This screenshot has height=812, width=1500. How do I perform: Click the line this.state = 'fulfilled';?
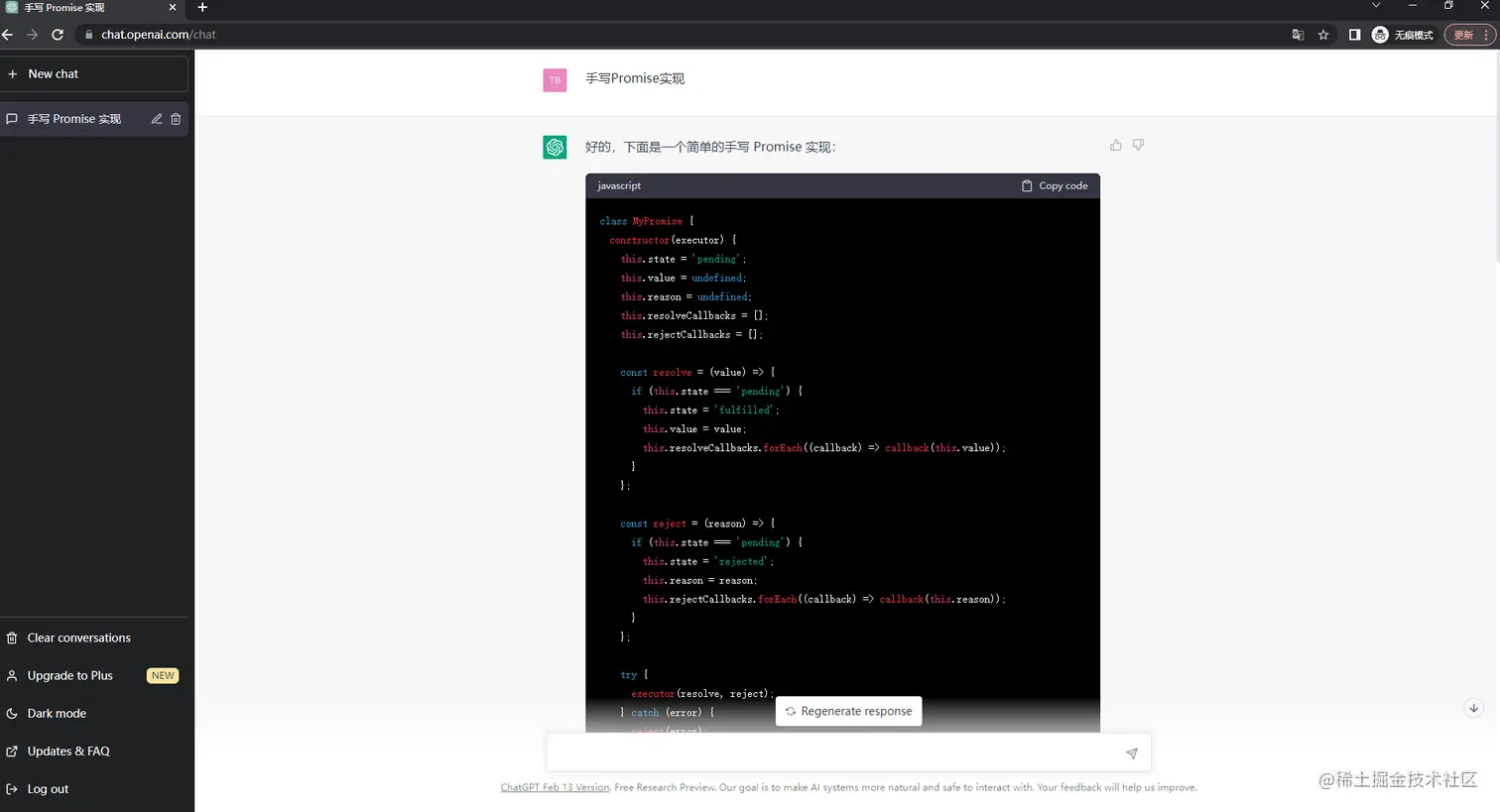pos(711,409)
